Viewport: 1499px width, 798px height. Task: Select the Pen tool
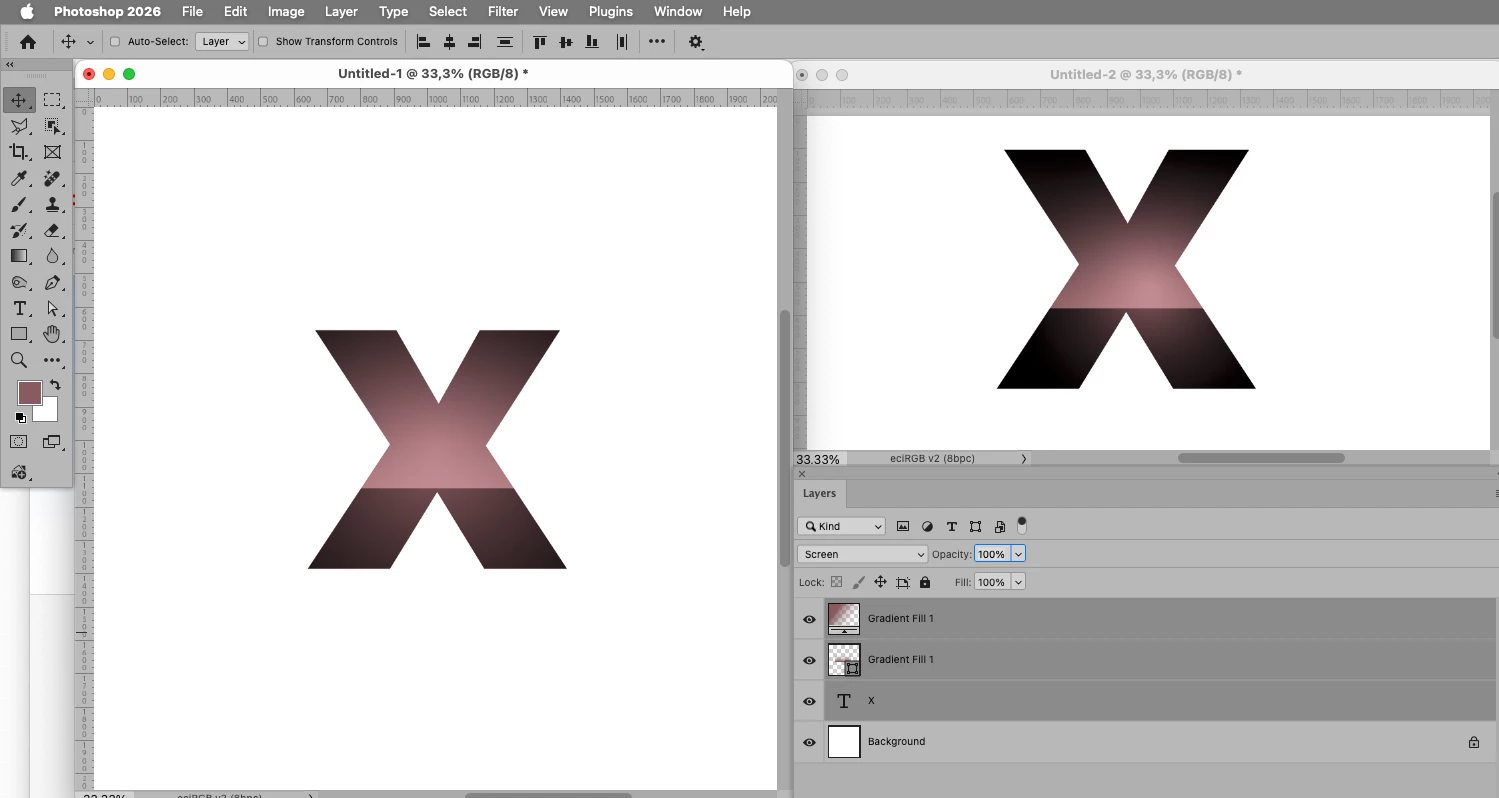coord(53,283)
